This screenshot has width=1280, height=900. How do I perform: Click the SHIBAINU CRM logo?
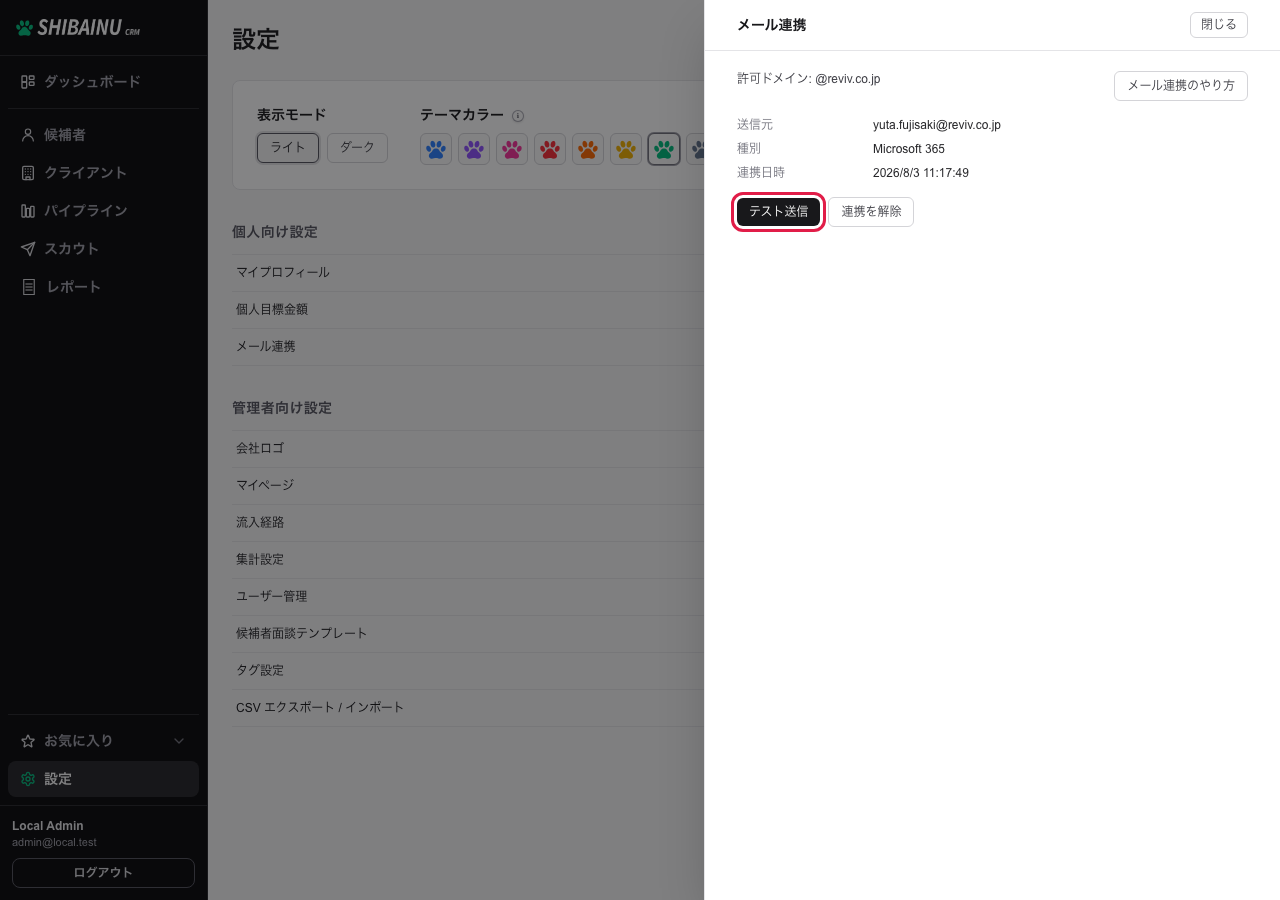pyautogui.click(x=78, y=28)
